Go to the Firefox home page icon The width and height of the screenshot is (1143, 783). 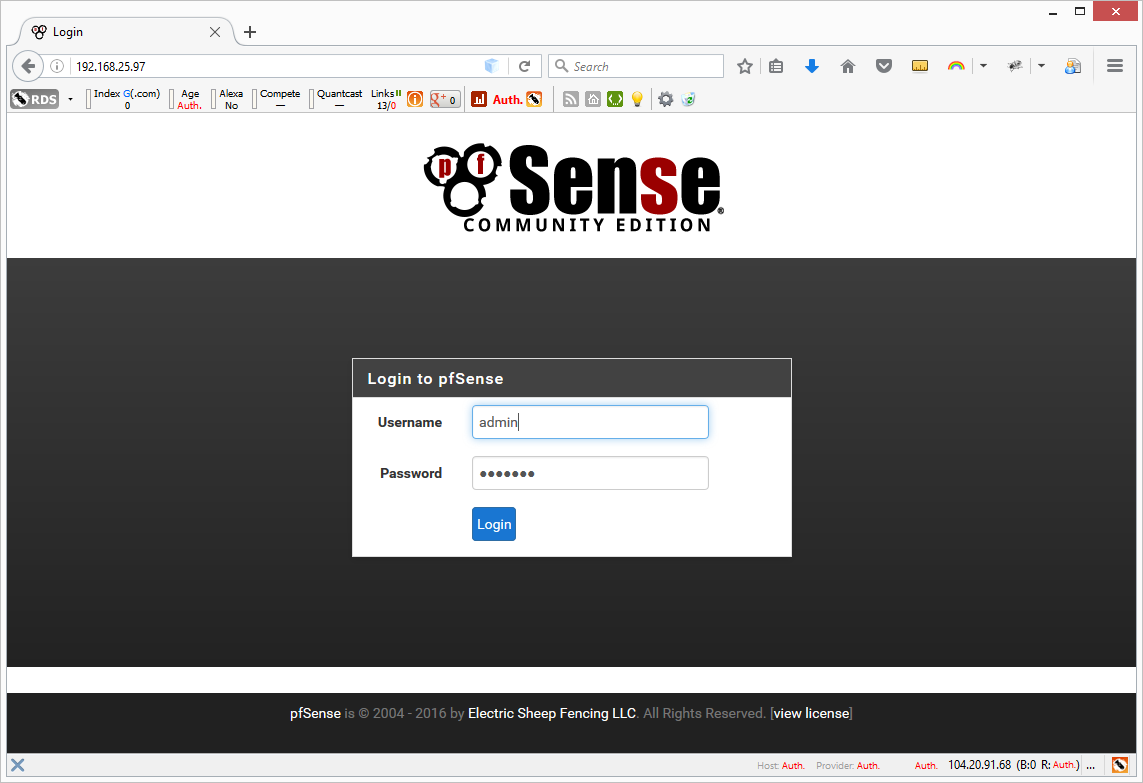click(848, 66)
